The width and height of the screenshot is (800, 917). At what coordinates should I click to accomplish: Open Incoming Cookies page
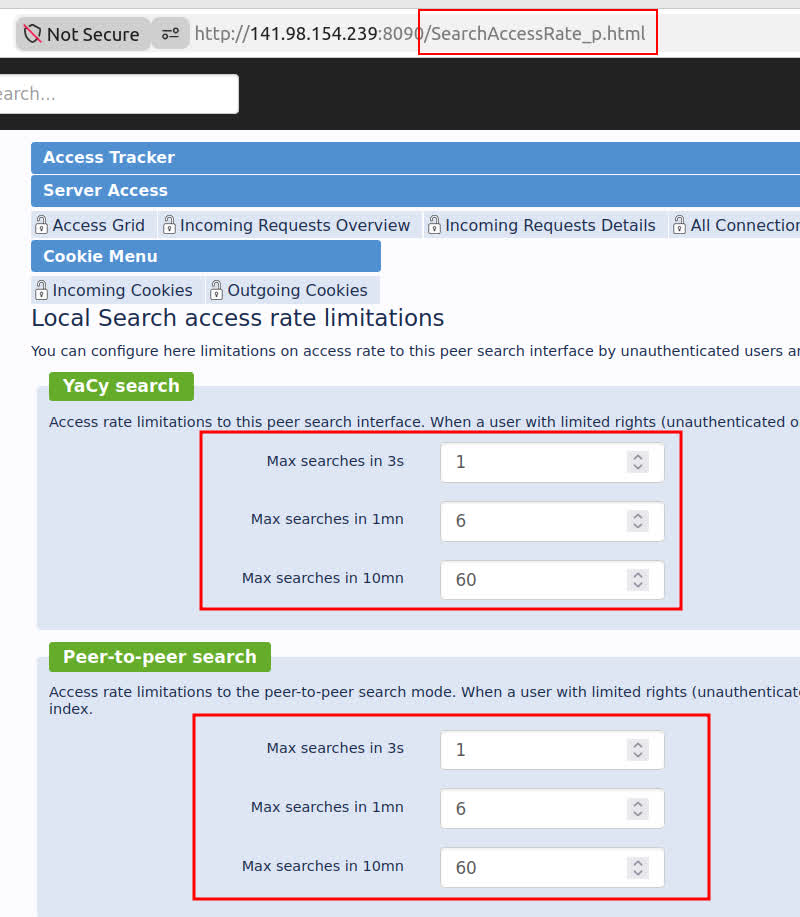[x=122, y=290]
